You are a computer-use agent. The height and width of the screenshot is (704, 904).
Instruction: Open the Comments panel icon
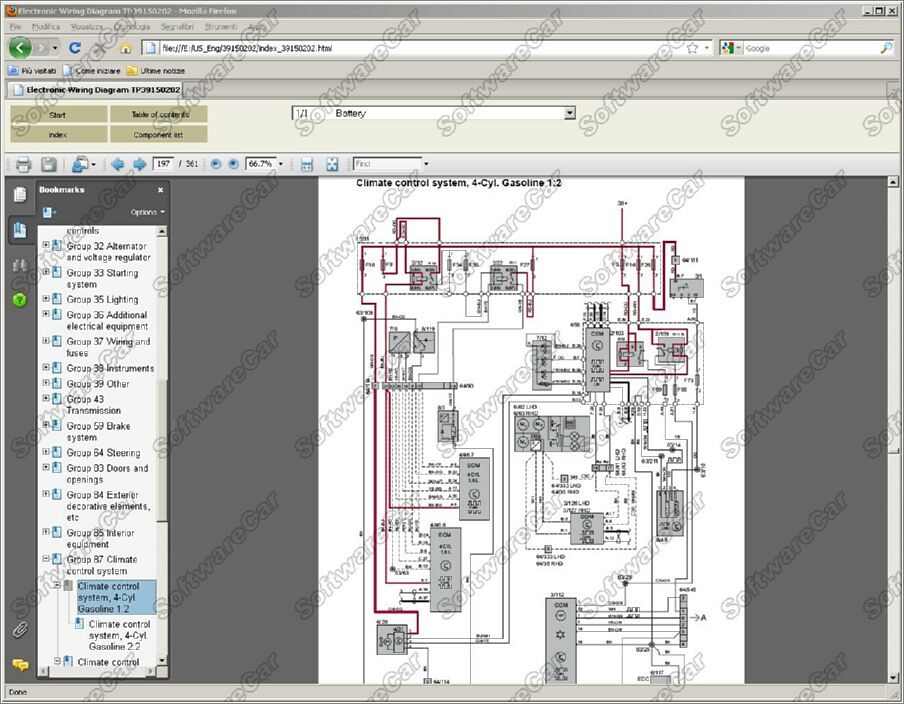tap(19, 665)
